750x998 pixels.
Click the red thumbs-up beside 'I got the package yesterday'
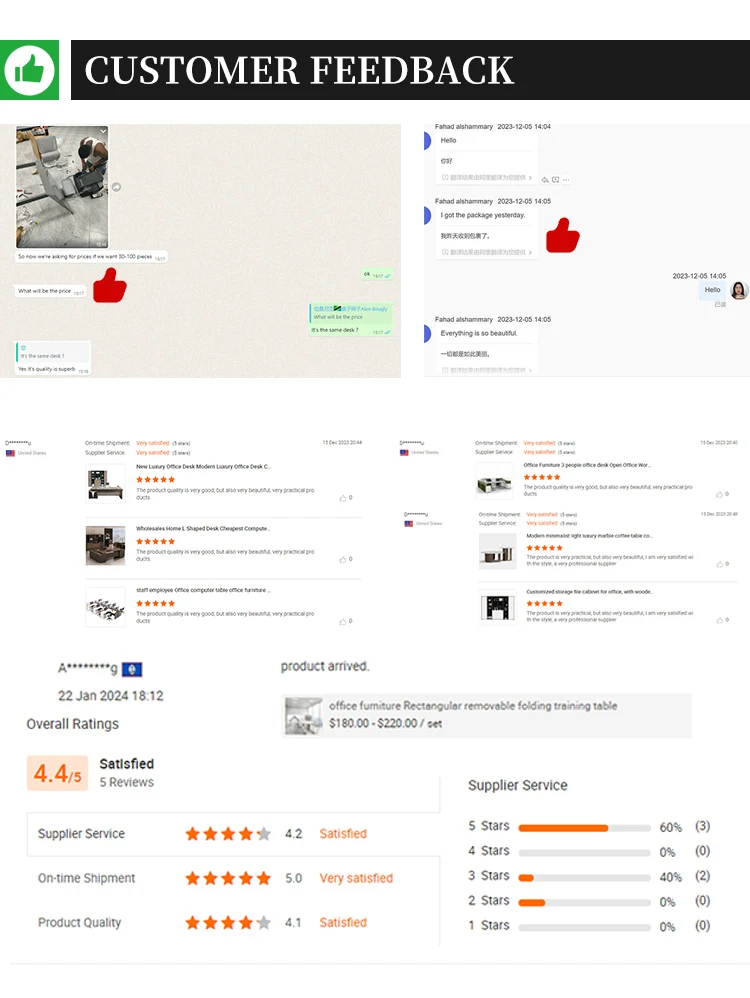pos(563,235)
